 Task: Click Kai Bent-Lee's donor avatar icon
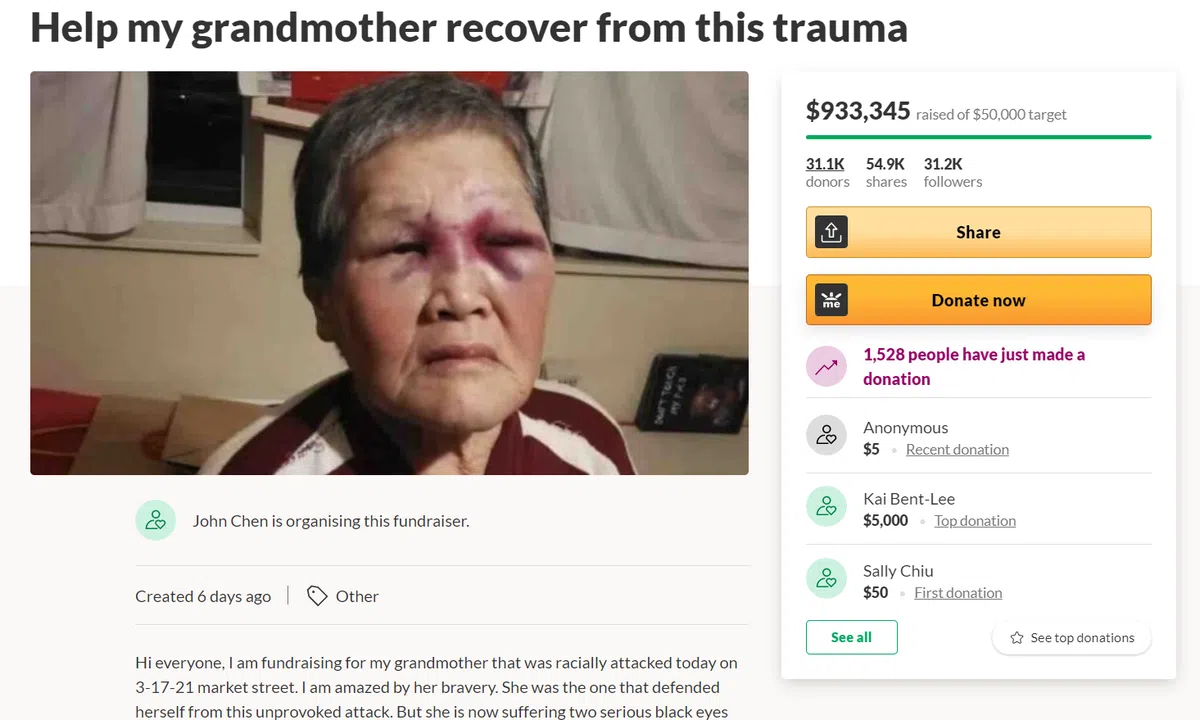point(827,507)
